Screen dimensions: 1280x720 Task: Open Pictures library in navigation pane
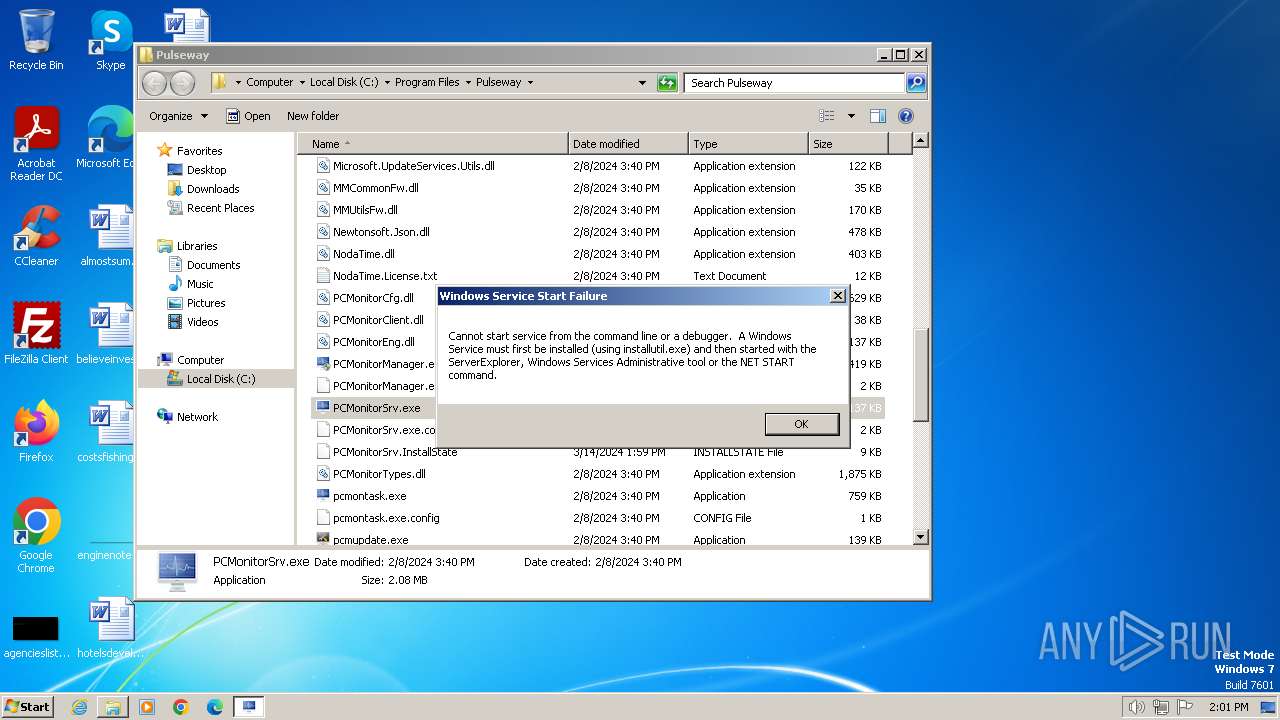206,303
